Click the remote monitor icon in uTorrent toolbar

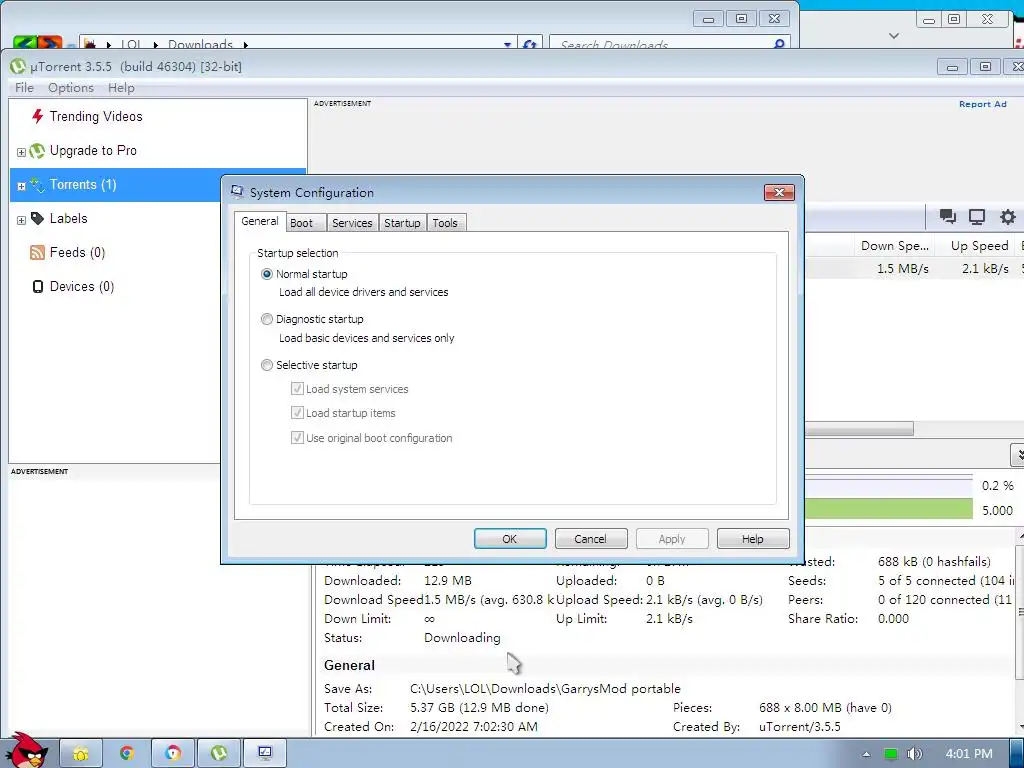click(977, 217)
